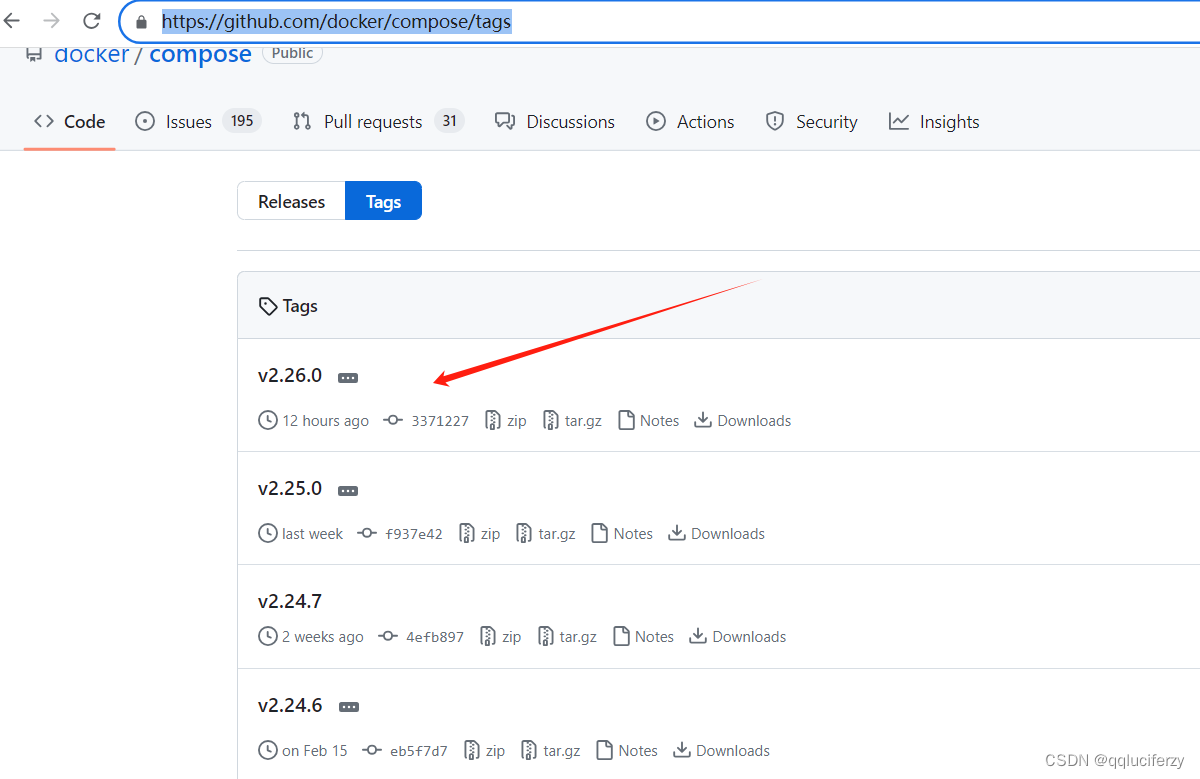1200x779 pixels.
Task: Click the browser forward arrow
Action: coord(52,20)
